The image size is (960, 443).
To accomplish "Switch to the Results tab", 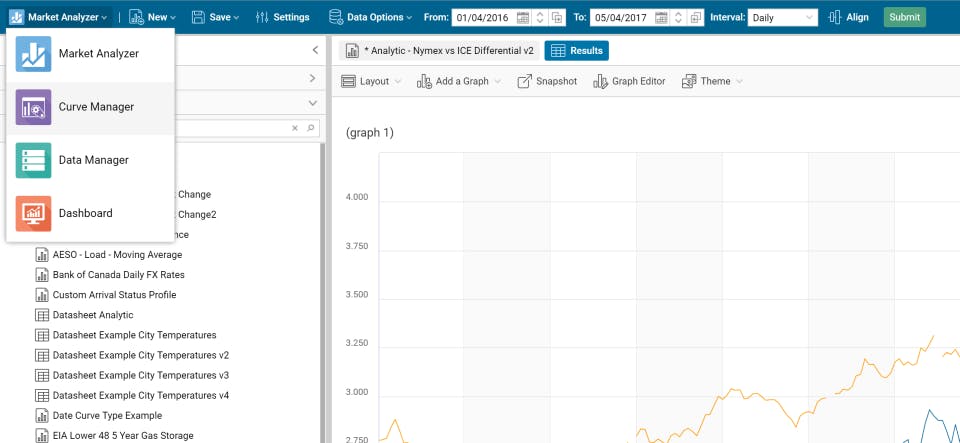I will click(x=577, y=51).
